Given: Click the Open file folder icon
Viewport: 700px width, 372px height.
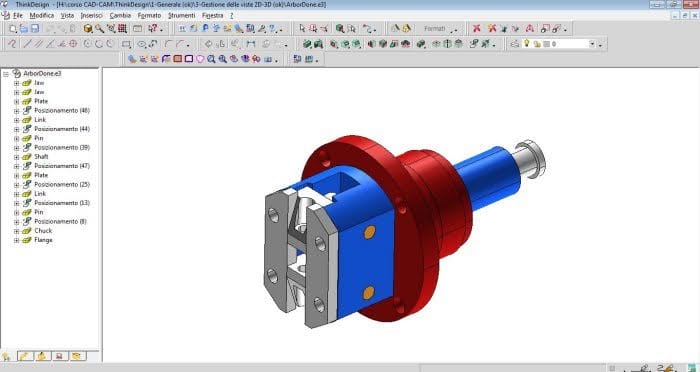Looking at the screenshot, I should (x=24, y=29).
